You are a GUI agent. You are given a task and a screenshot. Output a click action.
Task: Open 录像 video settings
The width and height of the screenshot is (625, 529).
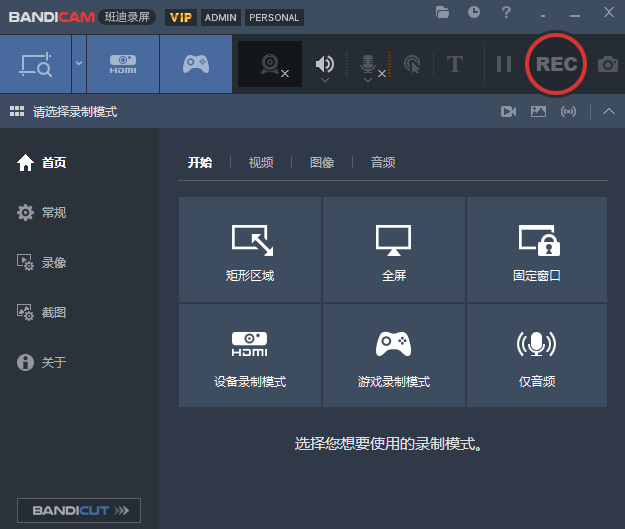tap(41, 263)
